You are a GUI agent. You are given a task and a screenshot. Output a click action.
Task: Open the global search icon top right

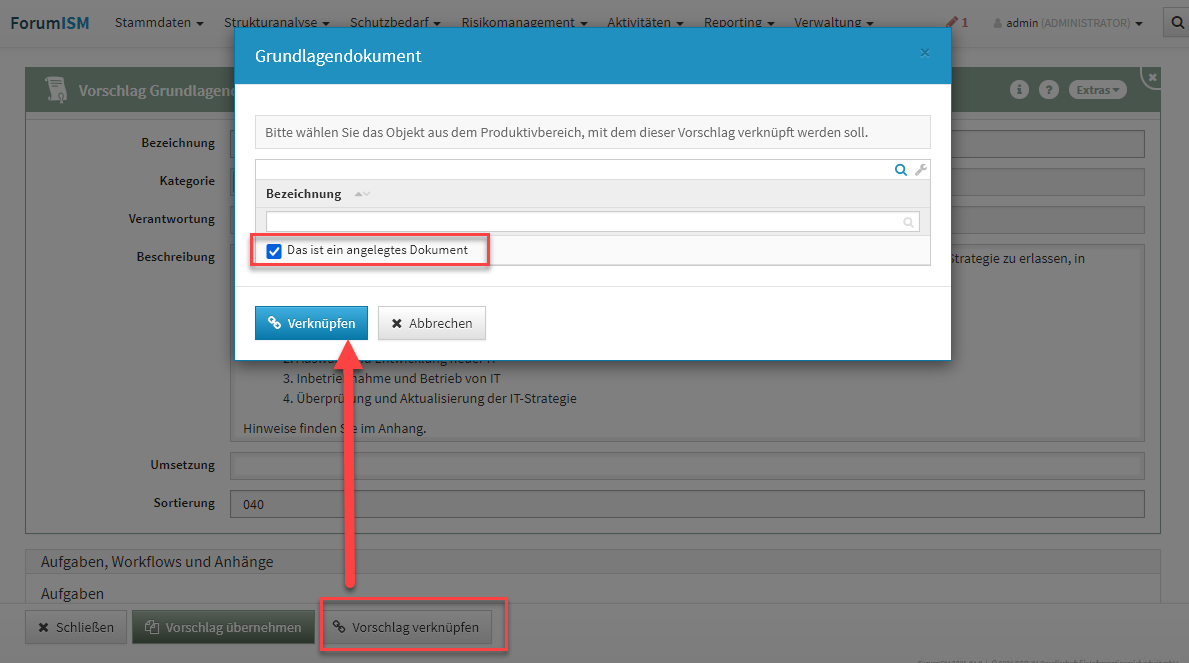(1177, 23)
